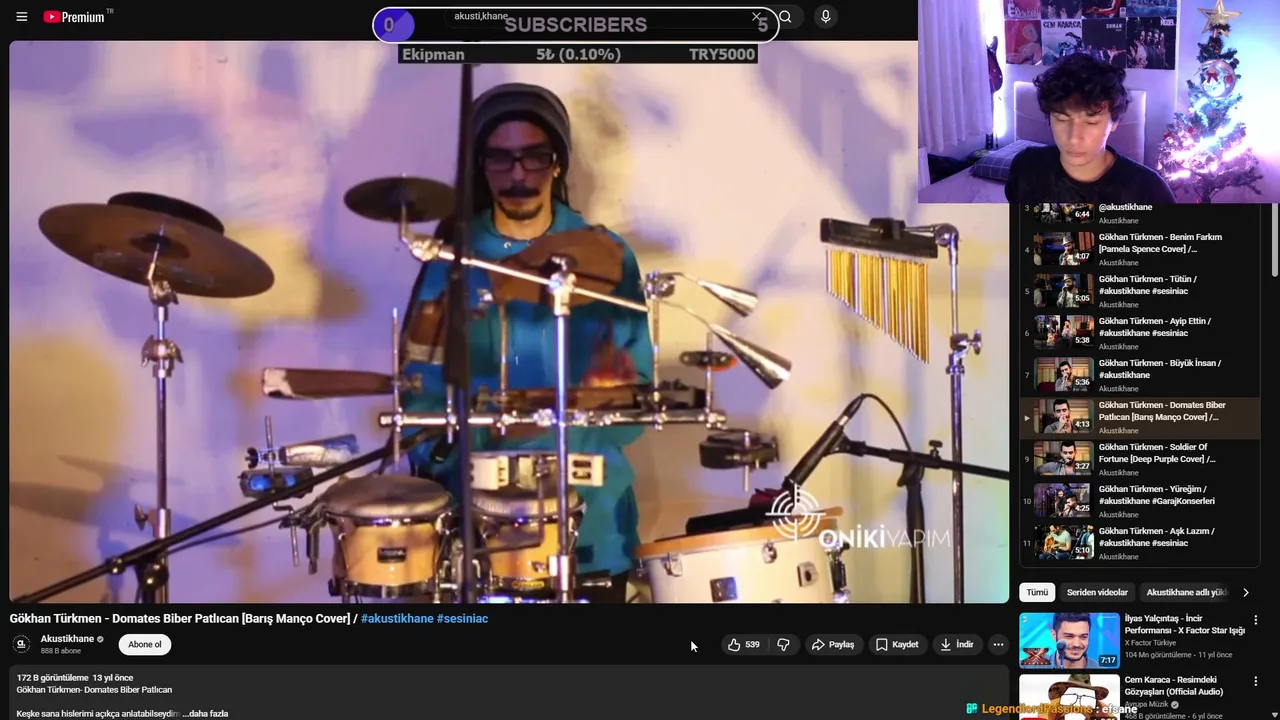Click the main video player area
This screenshot has width=1280, height=720.
tap(509, 322)
